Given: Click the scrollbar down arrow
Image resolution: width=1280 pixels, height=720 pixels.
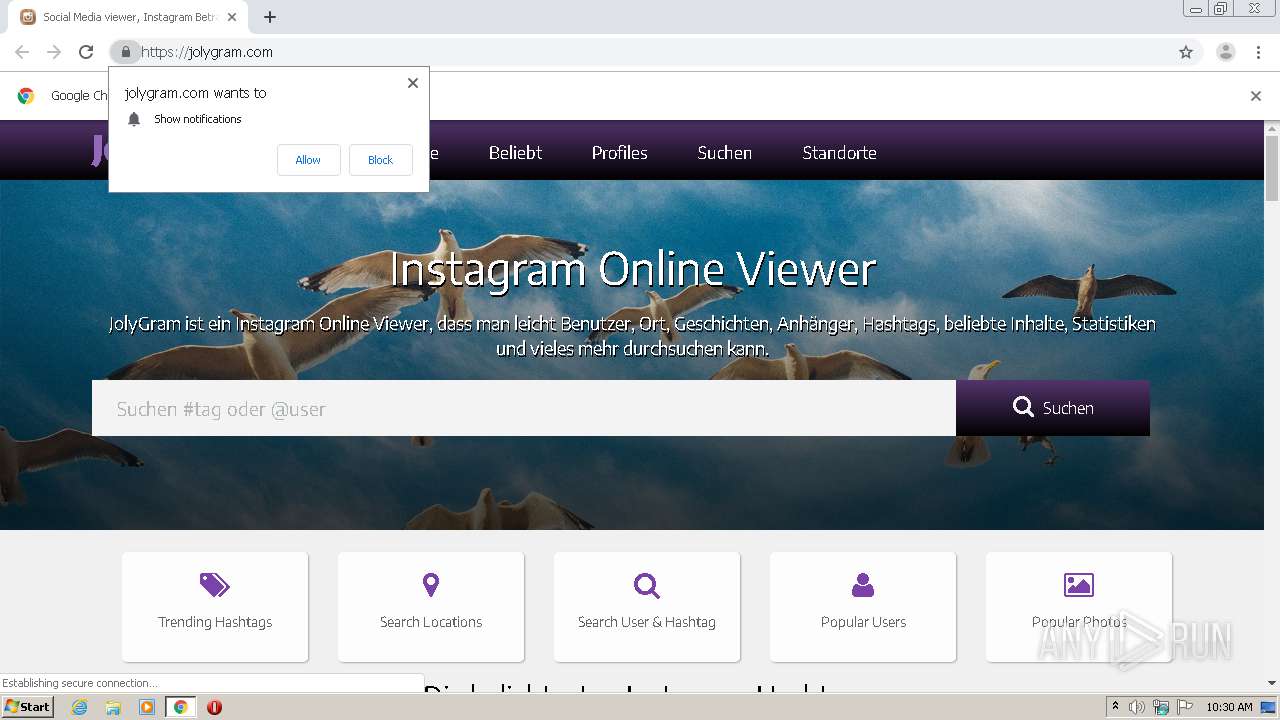Looking at the screenshot, I should coord(1272,684).
